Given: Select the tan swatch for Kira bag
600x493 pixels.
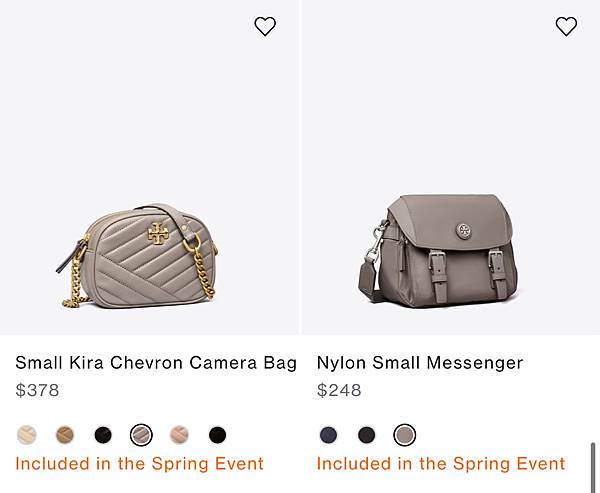Looking at the screenshot, I should pyautogui.click(x=65, y=435).
